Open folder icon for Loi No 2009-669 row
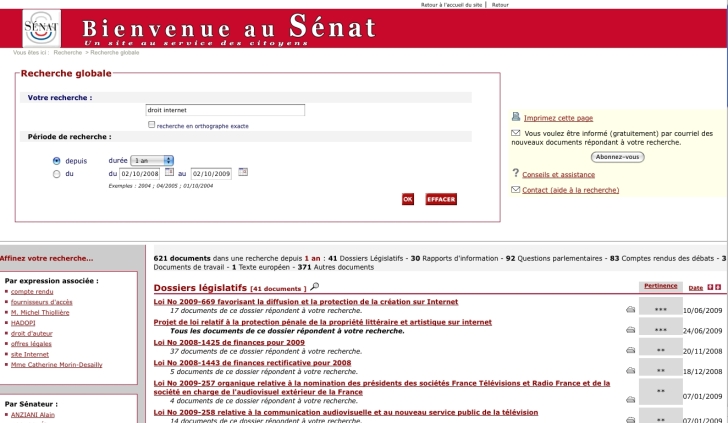The width and height of the screenshot is (728, 423). 630,310
